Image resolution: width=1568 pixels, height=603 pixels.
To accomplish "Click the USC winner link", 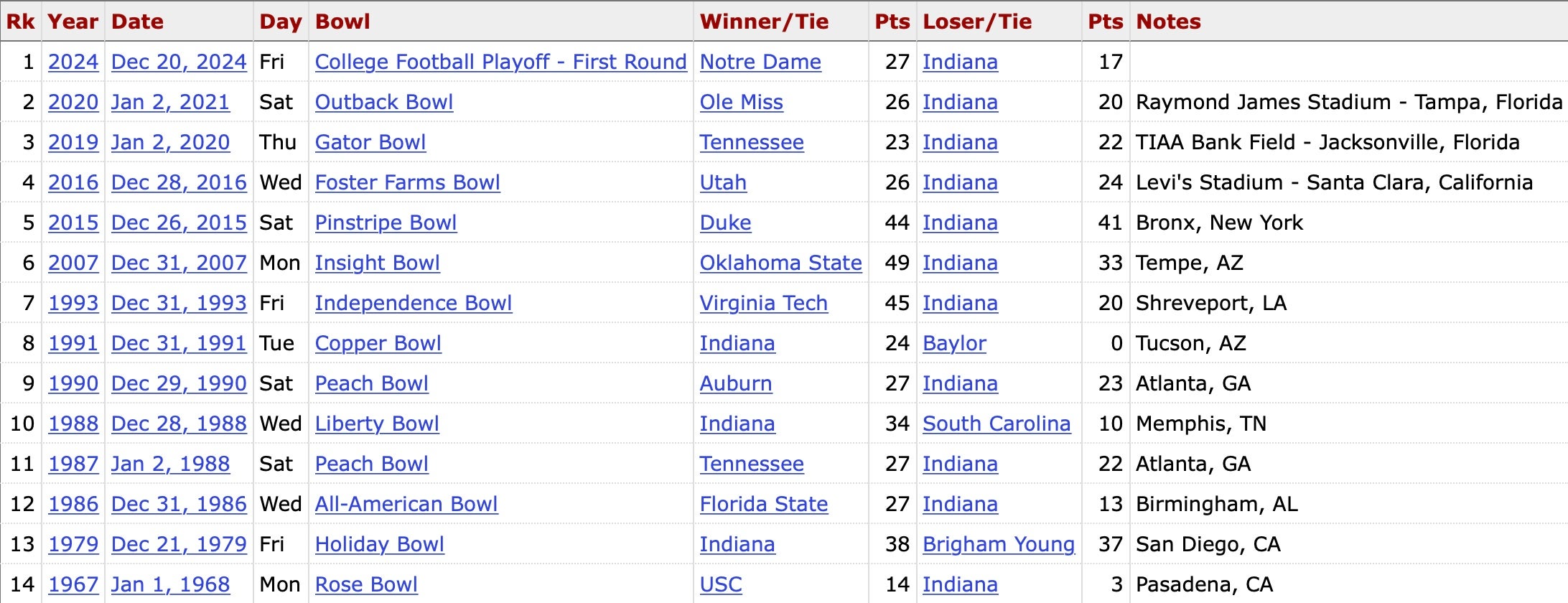I will point(721,584).
